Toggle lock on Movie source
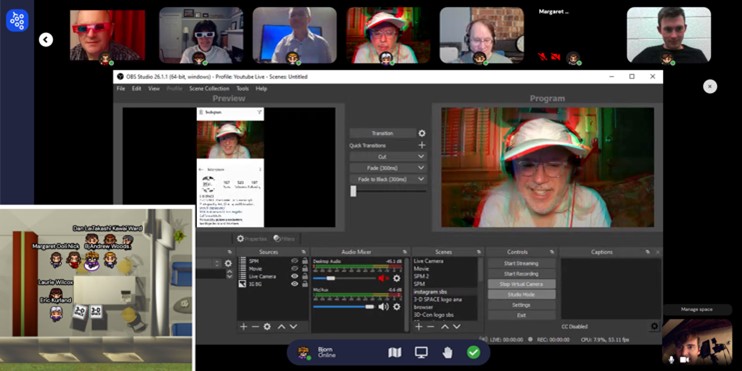The width and height of the screenshot is (742, 371). coord(305,269)
